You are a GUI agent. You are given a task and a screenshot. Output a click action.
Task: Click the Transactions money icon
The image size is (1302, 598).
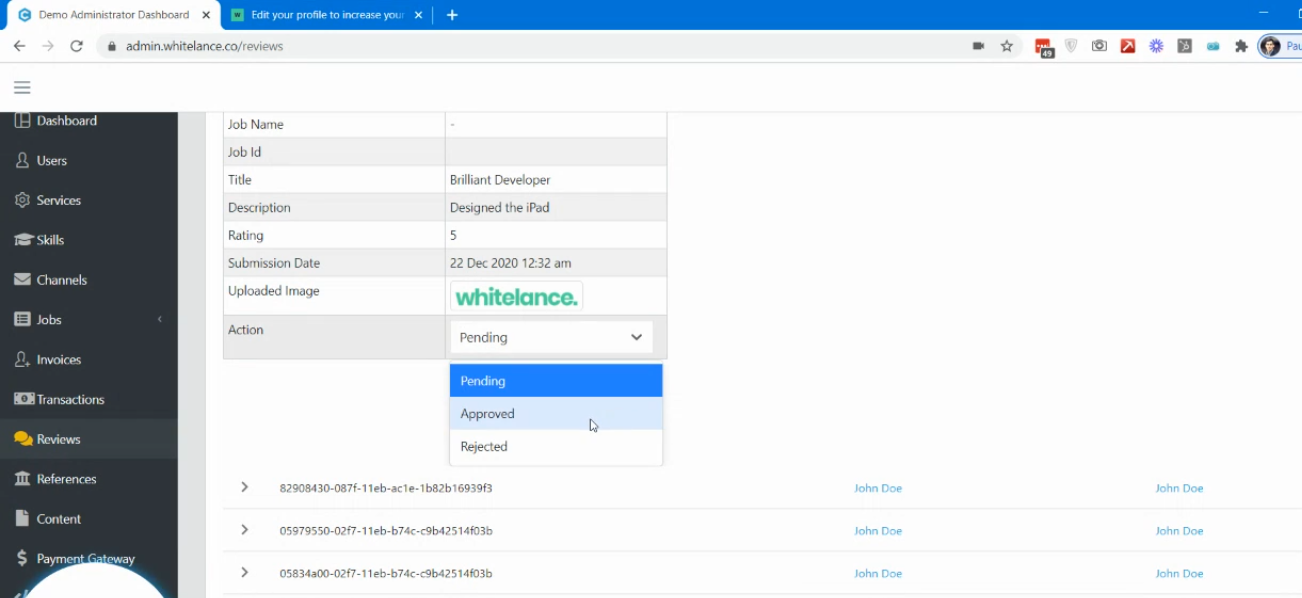(x=24, y=399)
